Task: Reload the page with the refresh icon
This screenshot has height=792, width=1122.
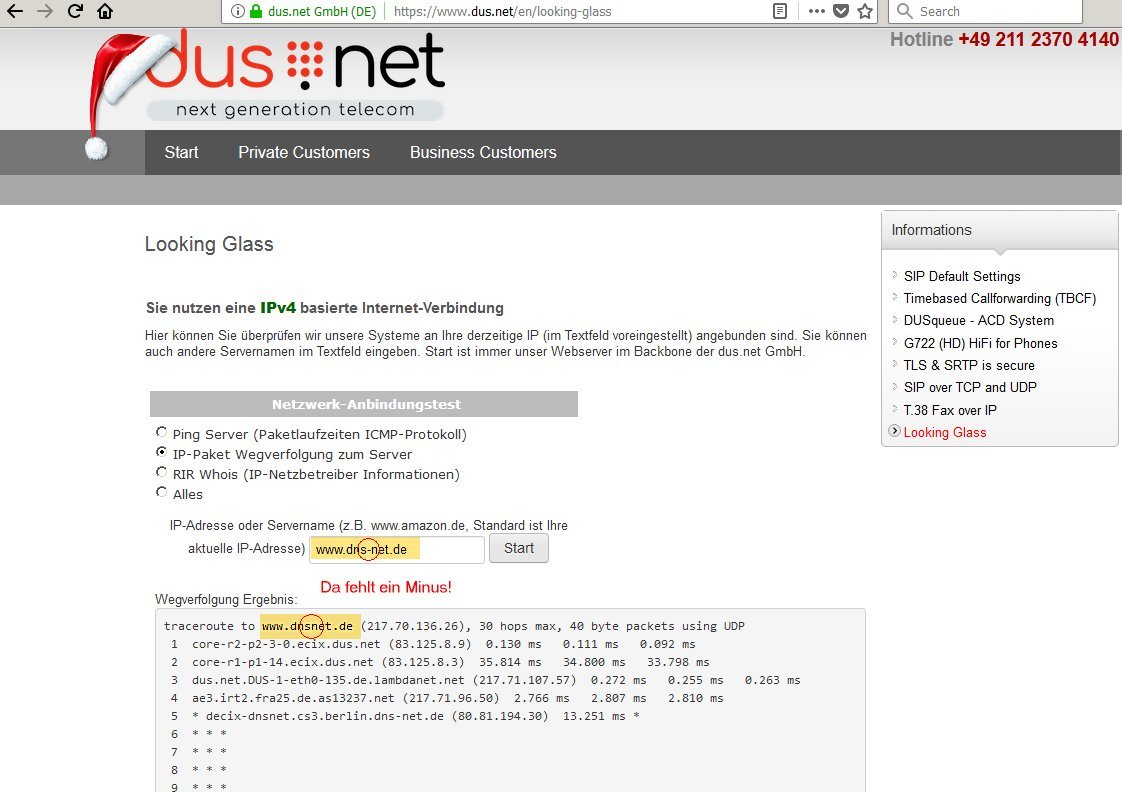Action: (75, 12)
